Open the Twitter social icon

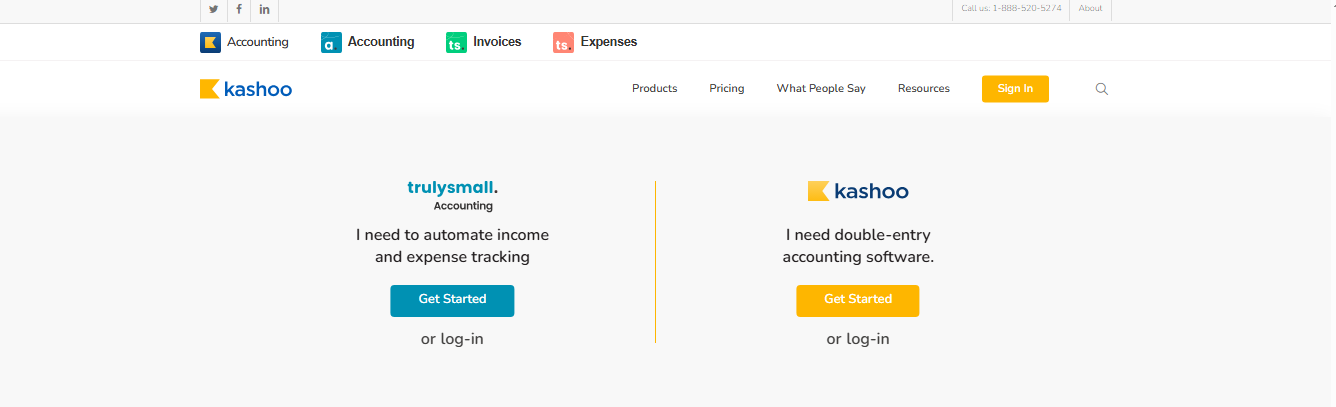pyautogui.click(x=213, y=9)
